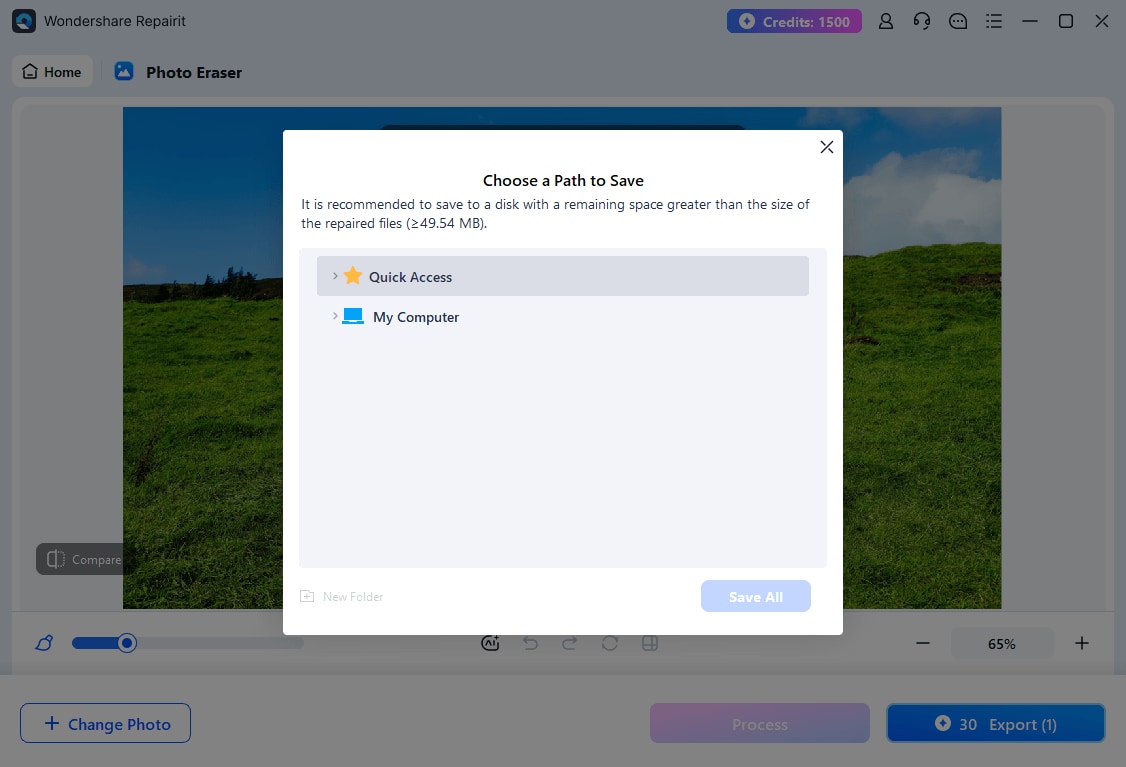Click the Save All button

(755, 596)
